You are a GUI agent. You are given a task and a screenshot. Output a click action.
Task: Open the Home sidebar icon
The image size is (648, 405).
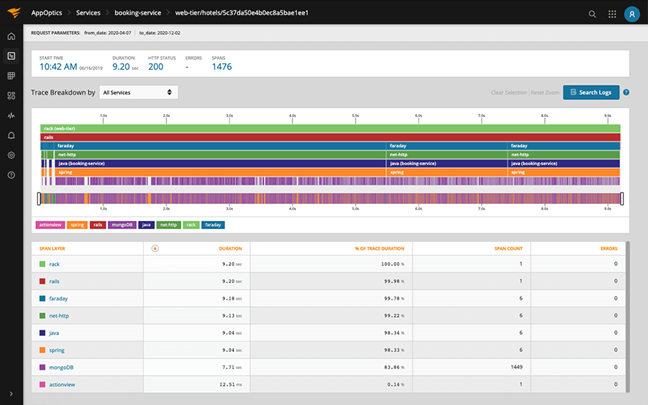11,36
